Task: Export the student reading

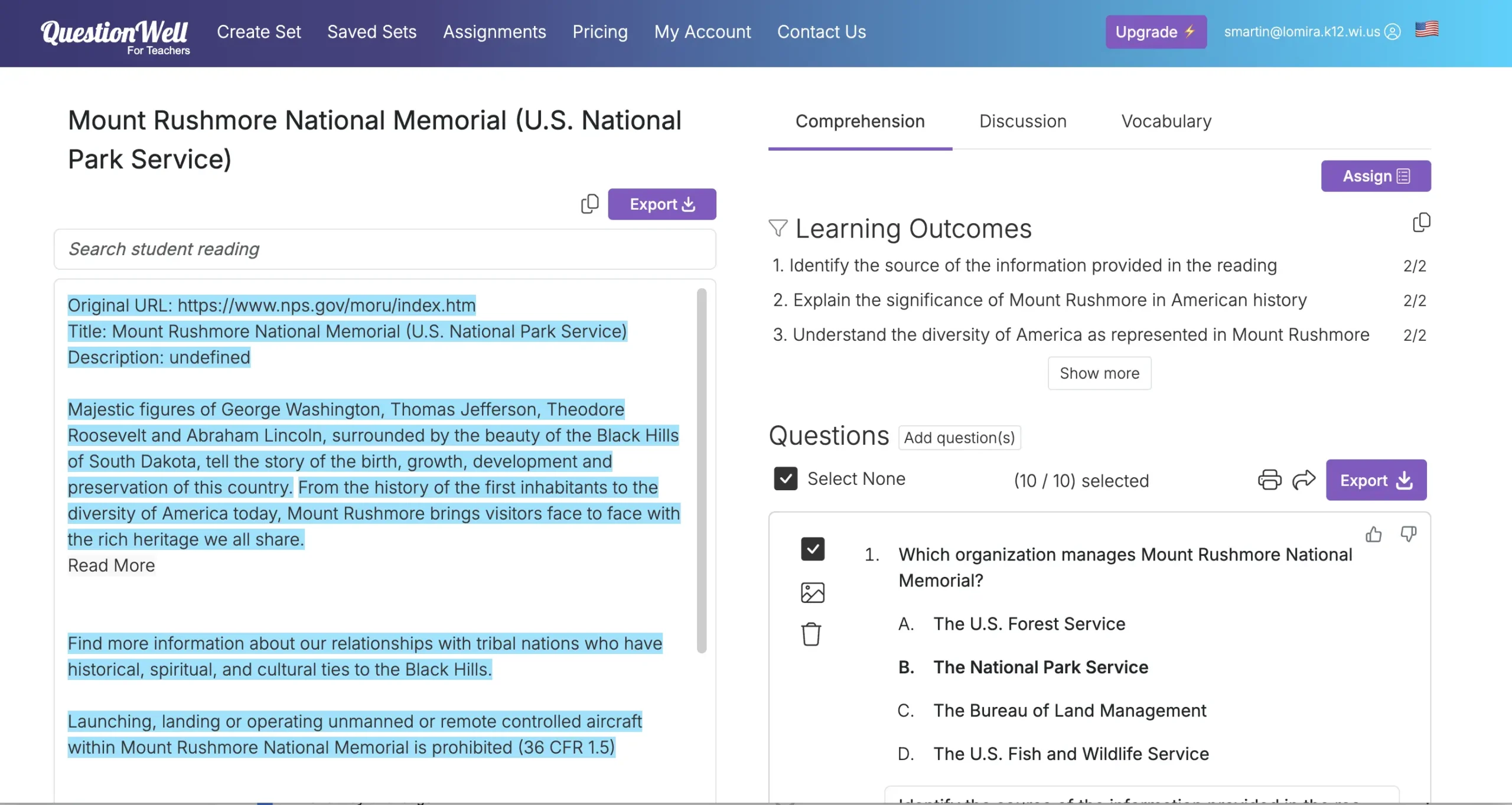Action: 662,204
